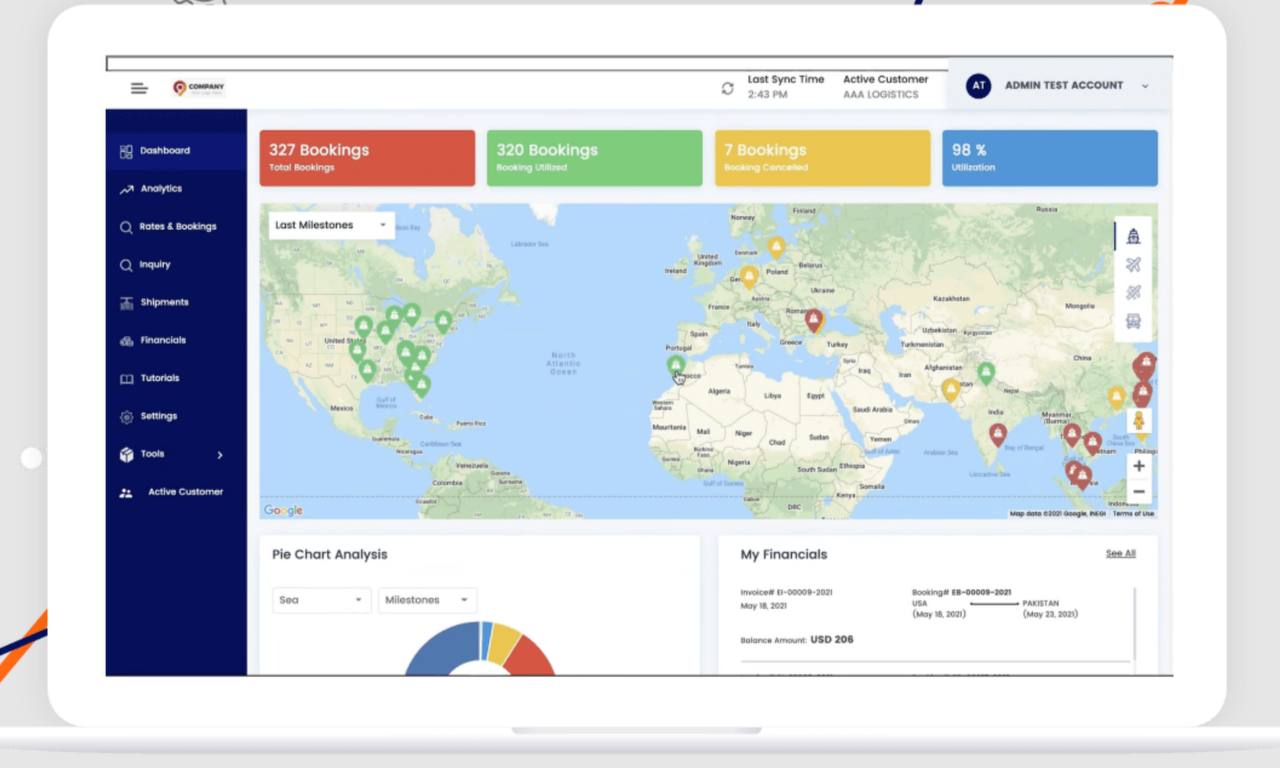
Task: Open Financials in the sidebar
Action: click(176, 341)
